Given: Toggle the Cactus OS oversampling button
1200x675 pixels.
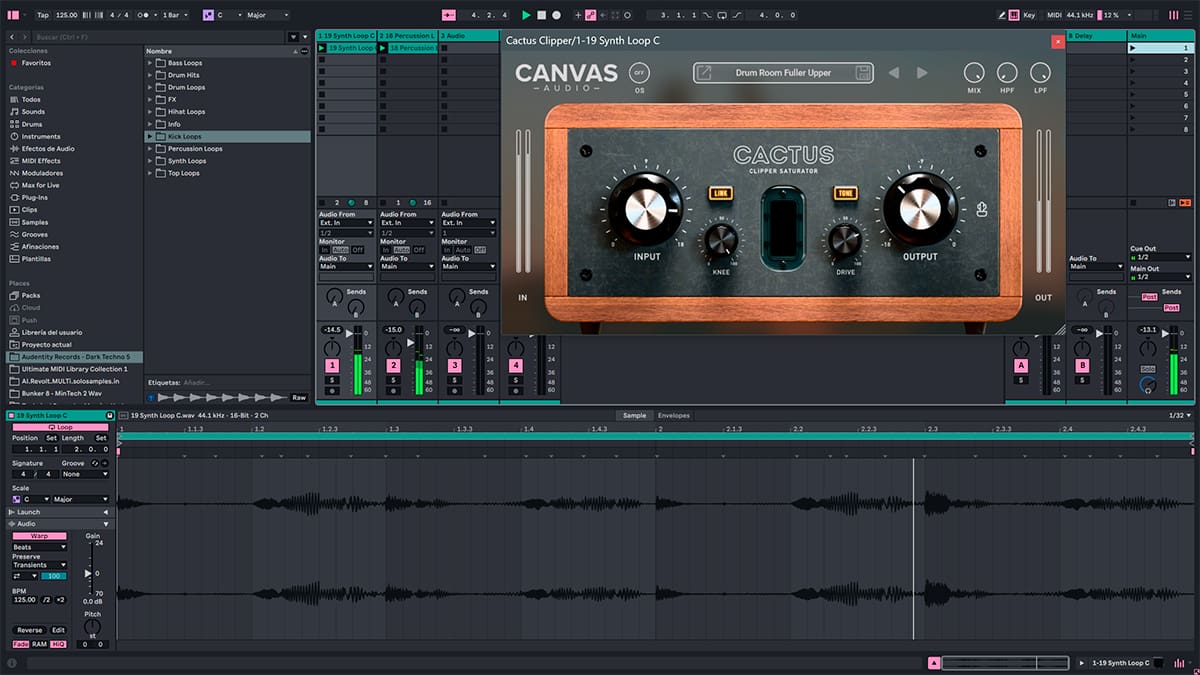Looking at the screenshot, I should 639,73.
